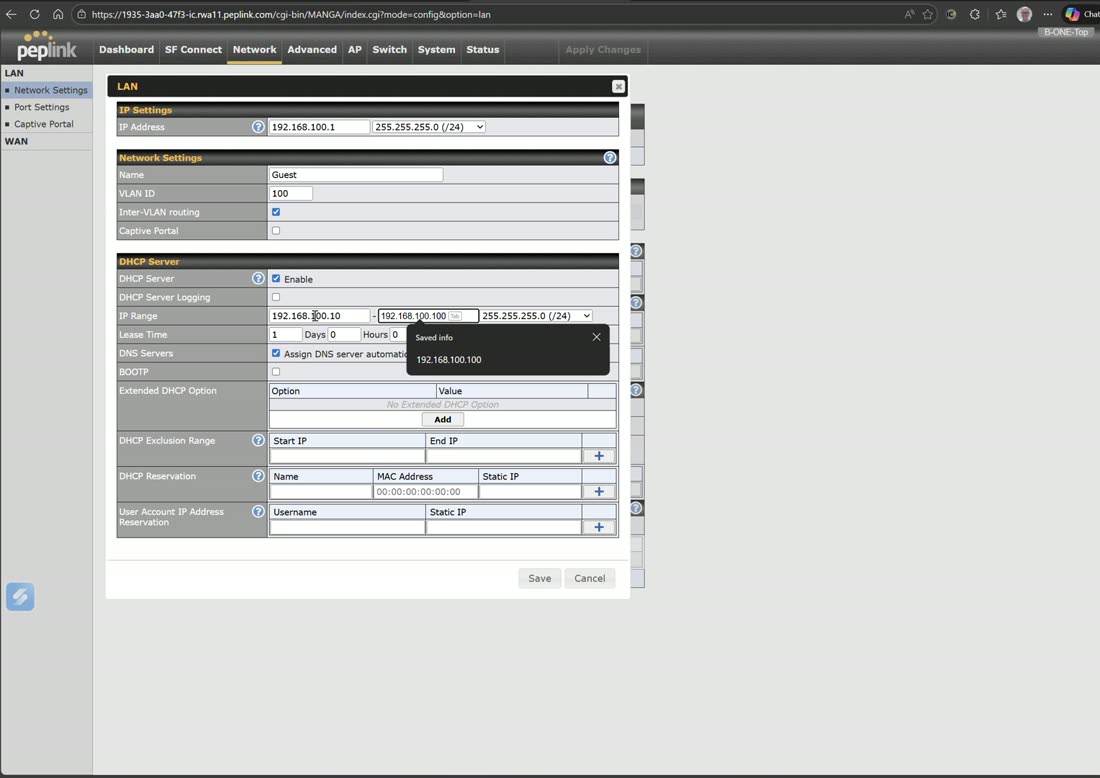Open browser home page icon
The width and height of the screenshot is (1100, 778).
click(x=58, y=14)
